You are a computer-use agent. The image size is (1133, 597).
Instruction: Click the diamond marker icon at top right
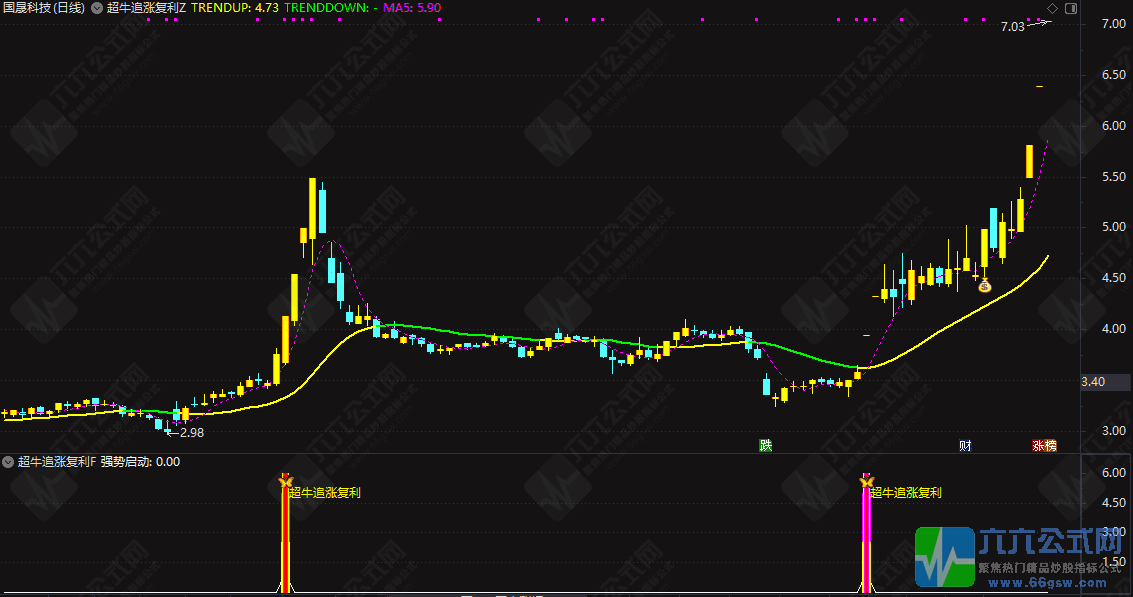point(1052,8)
